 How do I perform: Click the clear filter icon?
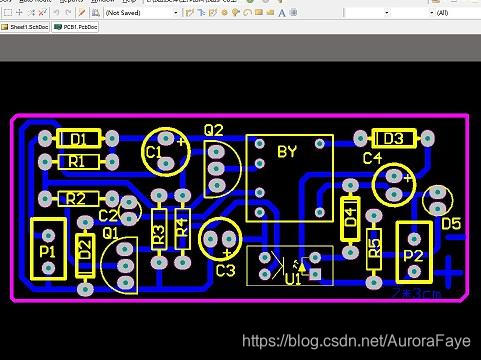click(x=42, y=13)
